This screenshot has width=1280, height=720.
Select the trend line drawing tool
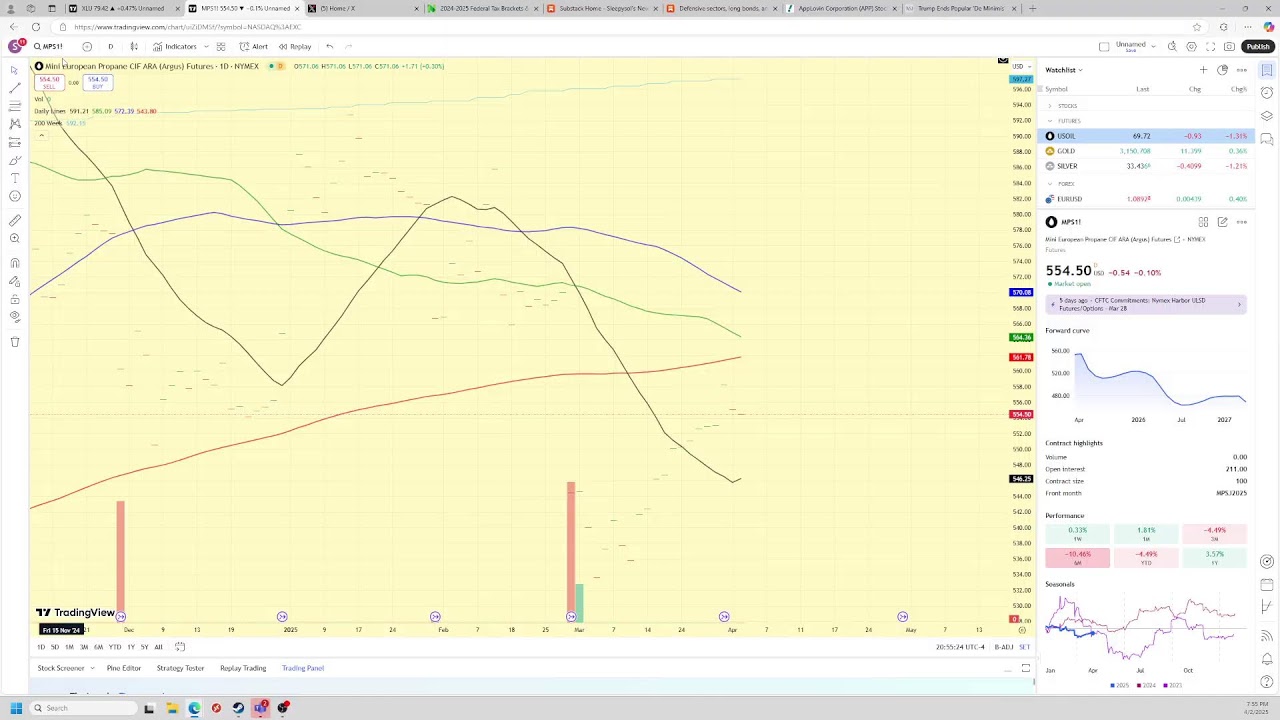tap(14, 88)
